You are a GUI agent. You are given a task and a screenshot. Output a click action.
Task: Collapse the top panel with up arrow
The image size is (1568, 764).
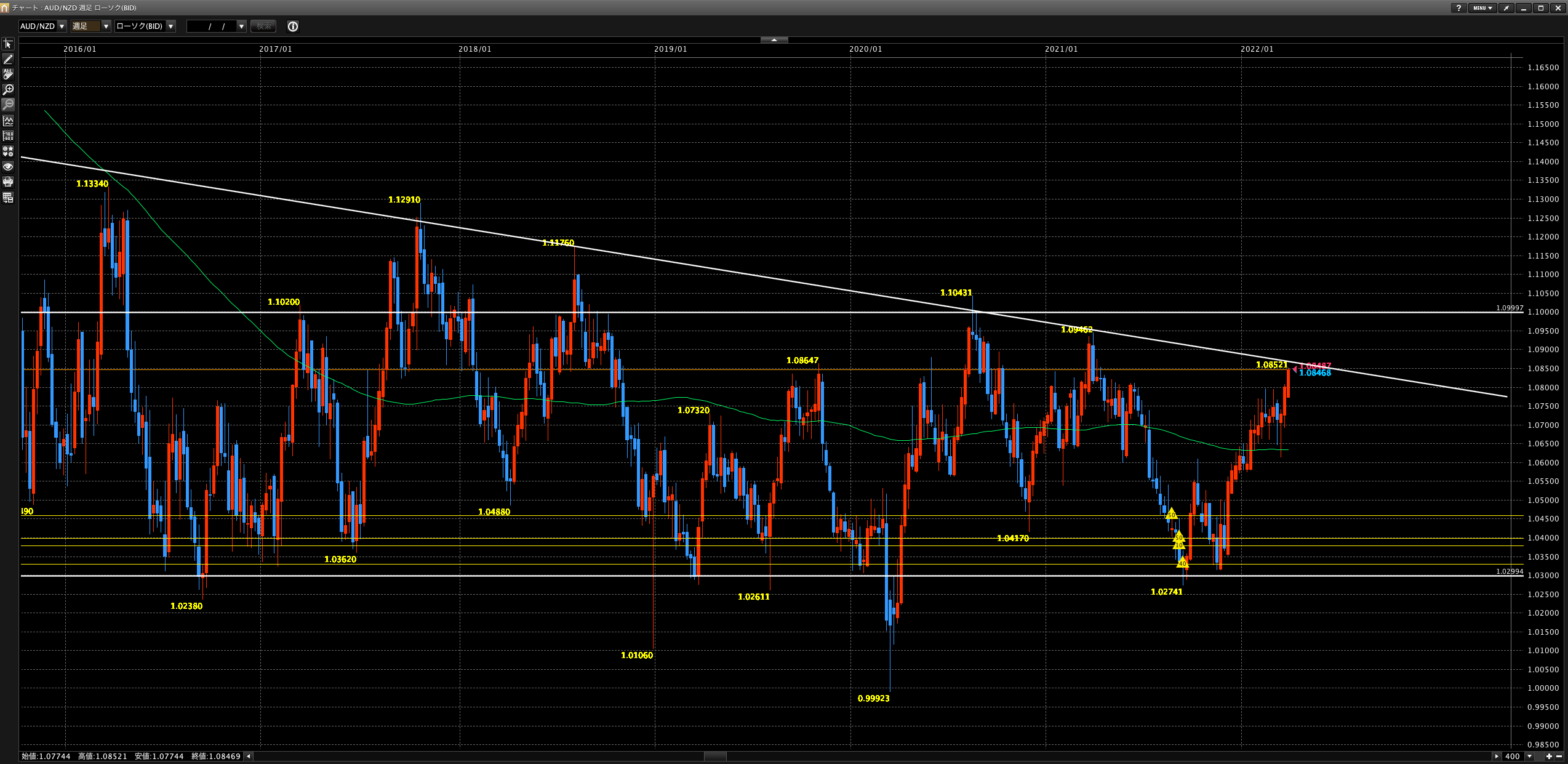[x=774, y=40]
